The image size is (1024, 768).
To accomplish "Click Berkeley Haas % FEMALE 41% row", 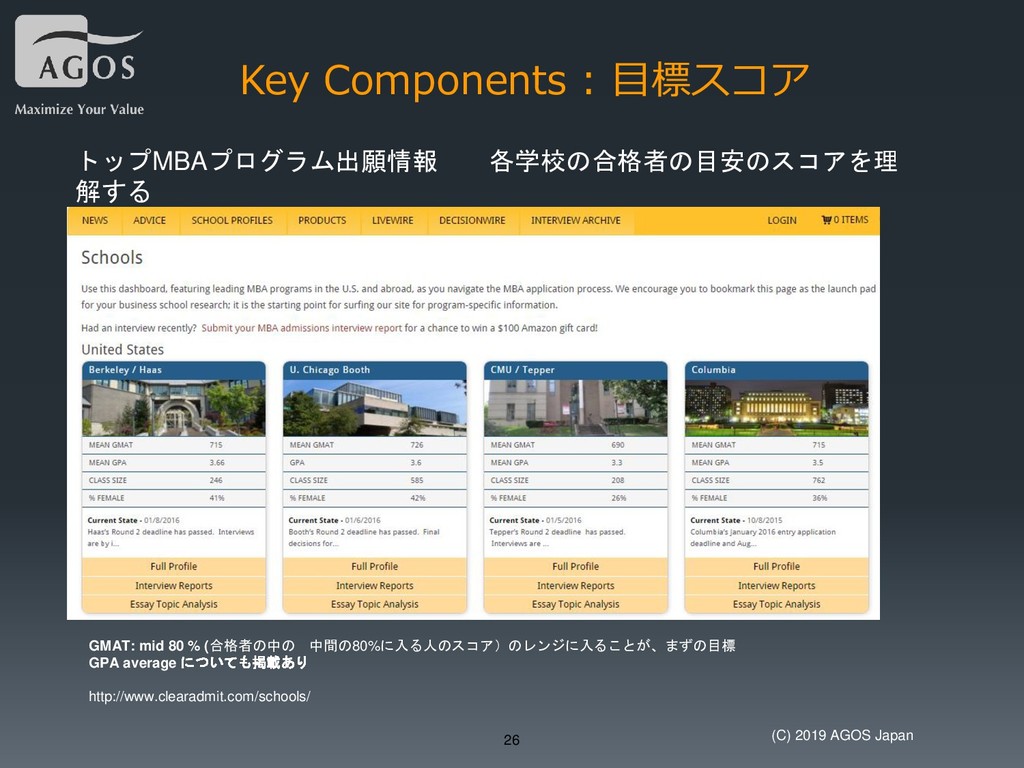I will click(x=174, y=498).
